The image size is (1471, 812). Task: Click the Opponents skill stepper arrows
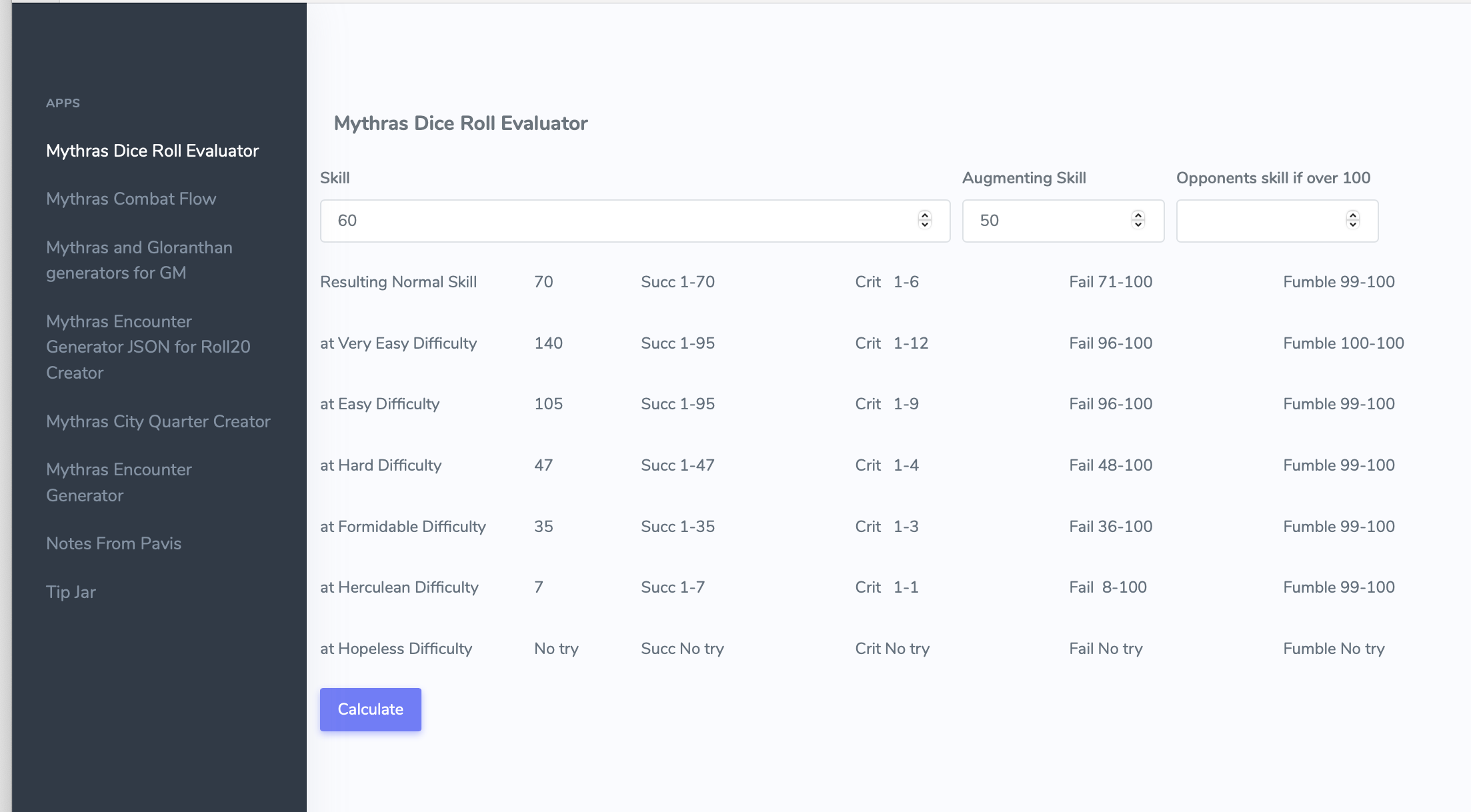[x=1352, y=220]
